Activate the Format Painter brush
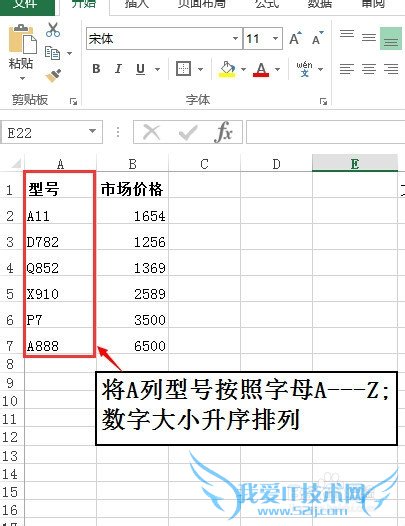The width and height of the screenshot is (405, 526). (54, 75)
